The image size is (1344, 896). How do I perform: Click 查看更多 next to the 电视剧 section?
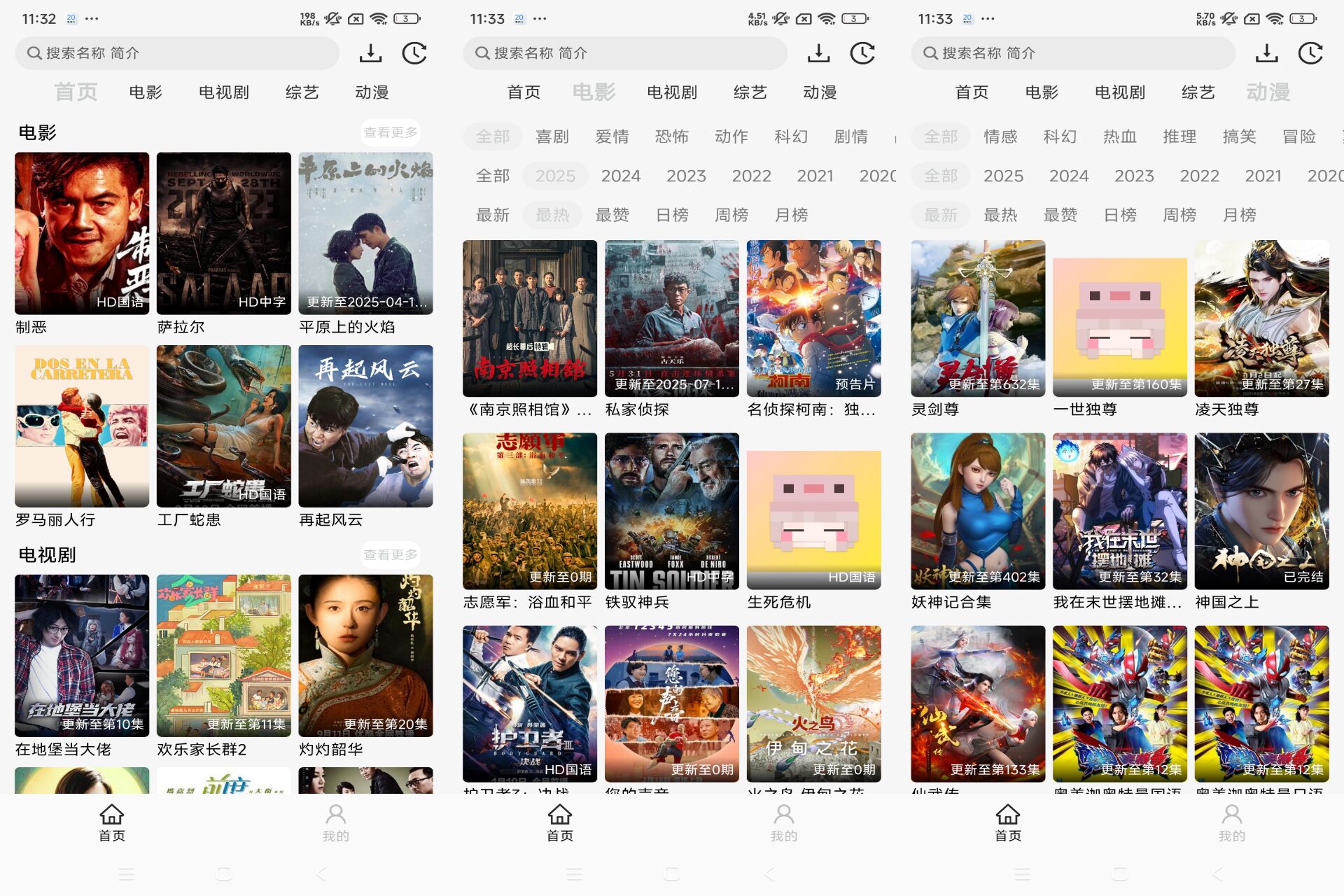point(390,554)
